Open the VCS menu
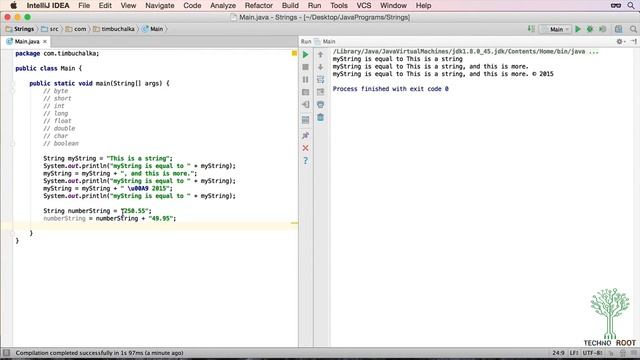Screen dimensions: 640x360 pyautogui.click(x=364, y=6)
